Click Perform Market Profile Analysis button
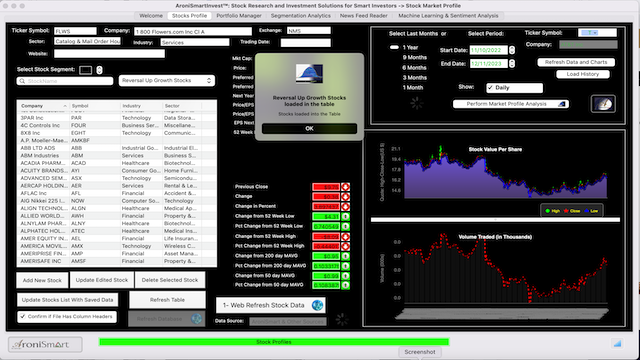This screenshot has height=360, width=640. pyautogui.click(x=511, y=104)
